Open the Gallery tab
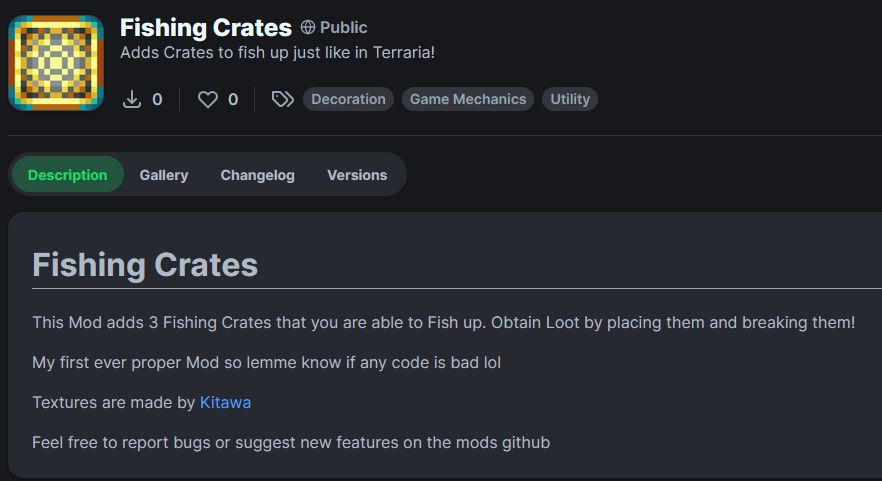Image resolution: width=882 pixels, height=481 pixels. tap(164, 175)
